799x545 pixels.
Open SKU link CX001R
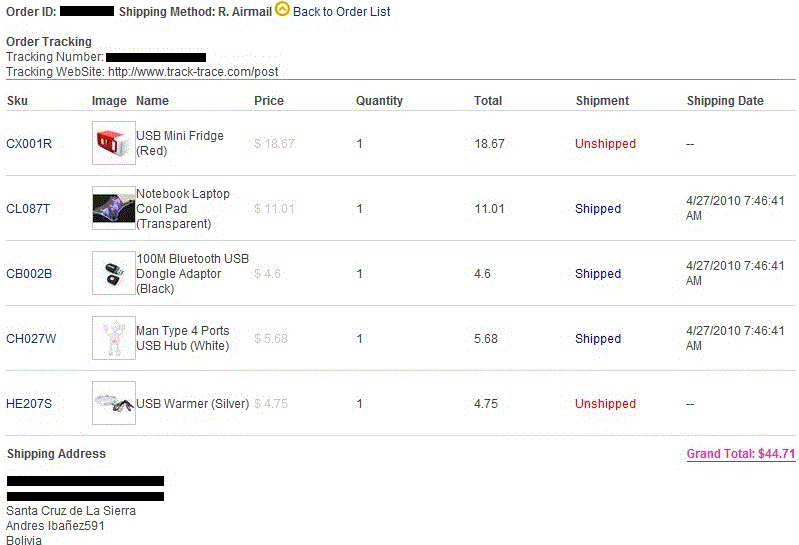tap(29, 144)
